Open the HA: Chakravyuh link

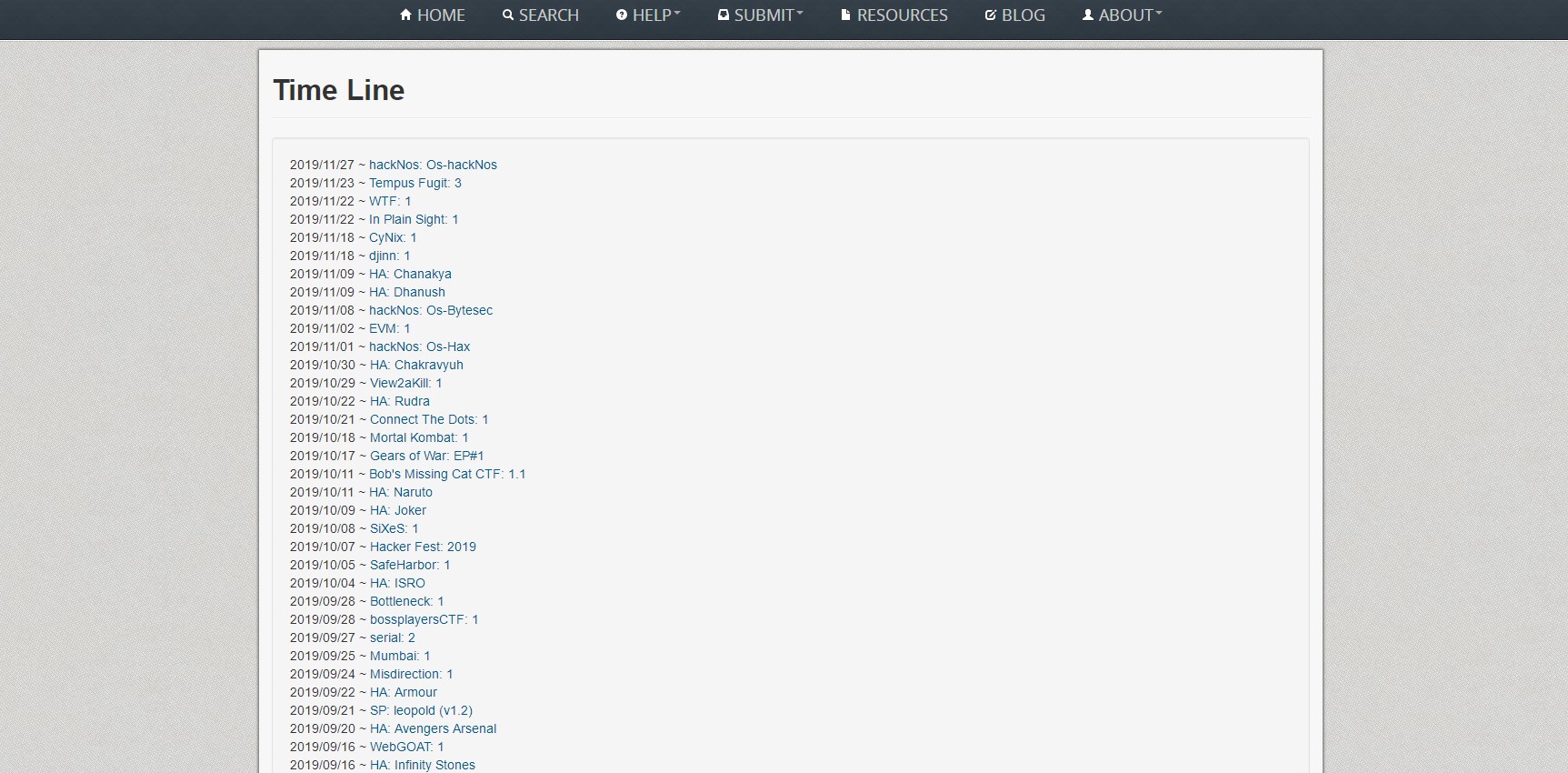click(x=416, y=365)
